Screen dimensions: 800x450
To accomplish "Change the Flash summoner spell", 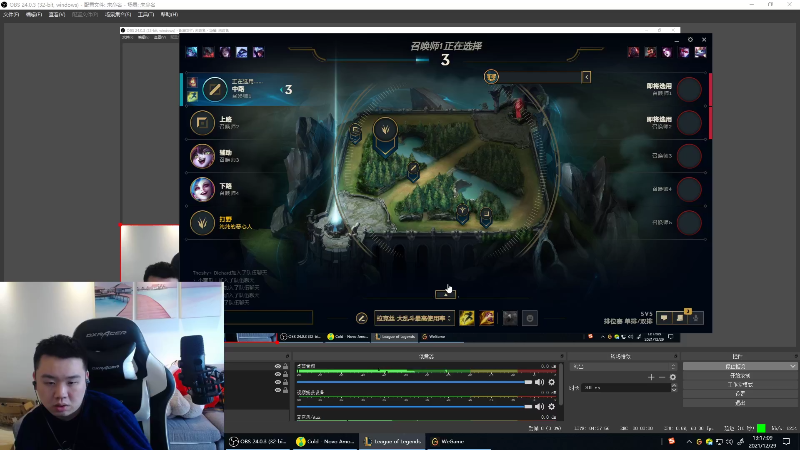I will tap(467, 318).
